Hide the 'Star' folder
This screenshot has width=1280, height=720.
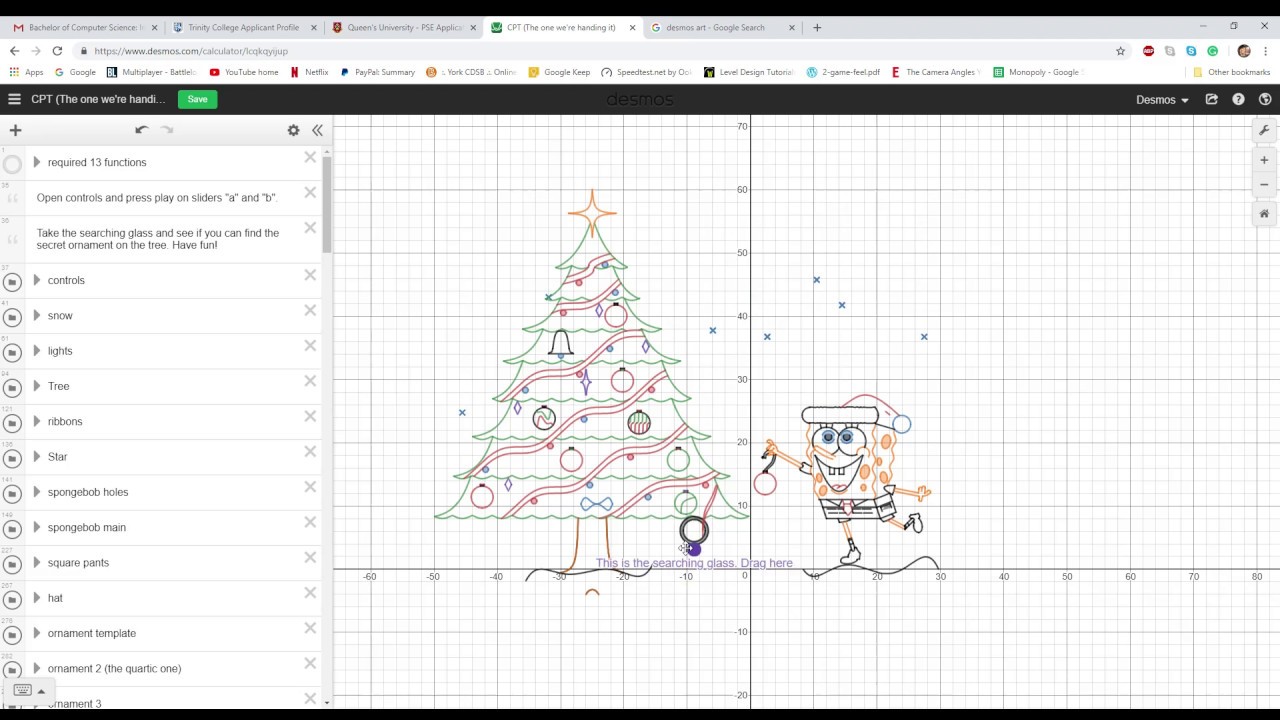click(x=12, y=459)
